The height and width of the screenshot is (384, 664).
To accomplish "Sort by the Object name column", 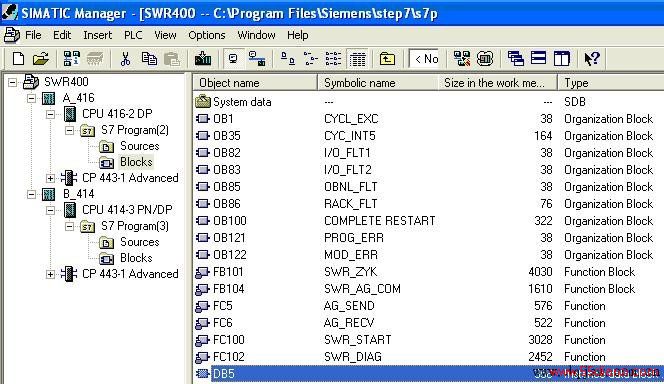I will [255, 83].
